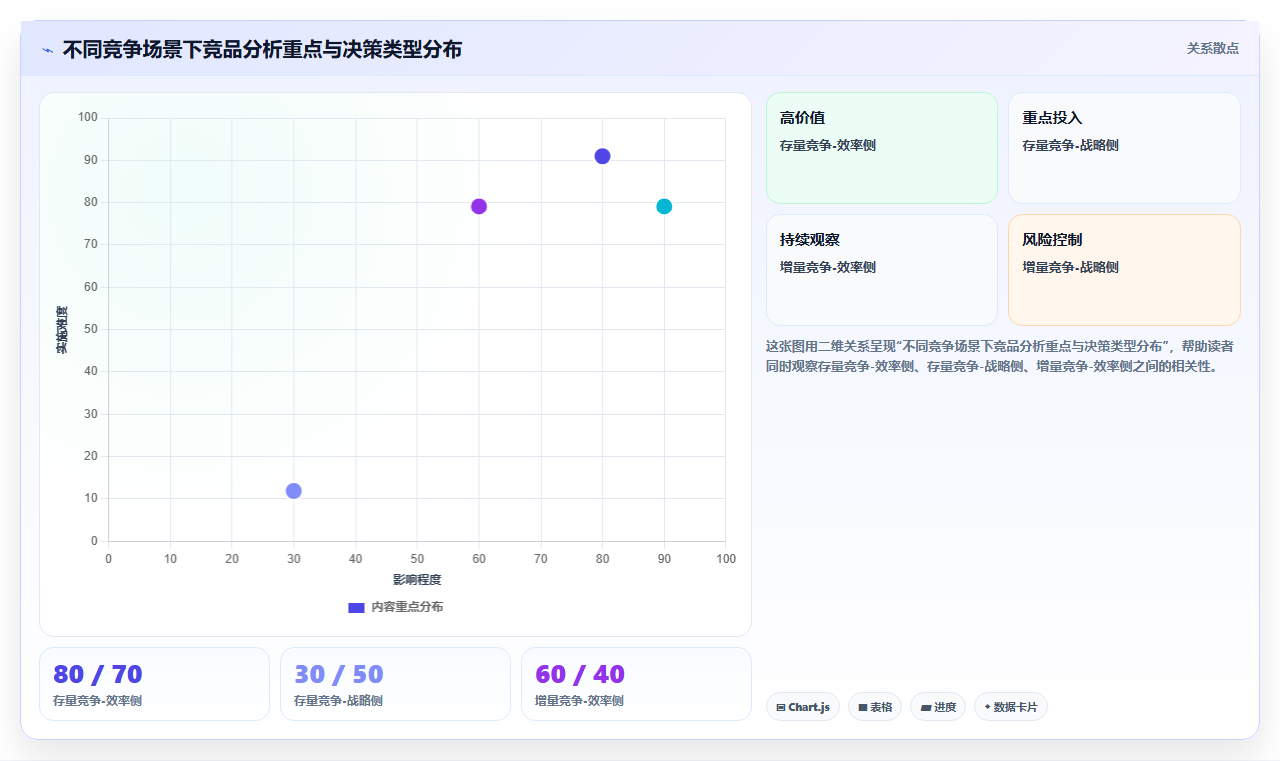Click the lightning icon beside the chart title
Image resolution: width=1280 pixels, height=761 pixels.
click(47, 50)
